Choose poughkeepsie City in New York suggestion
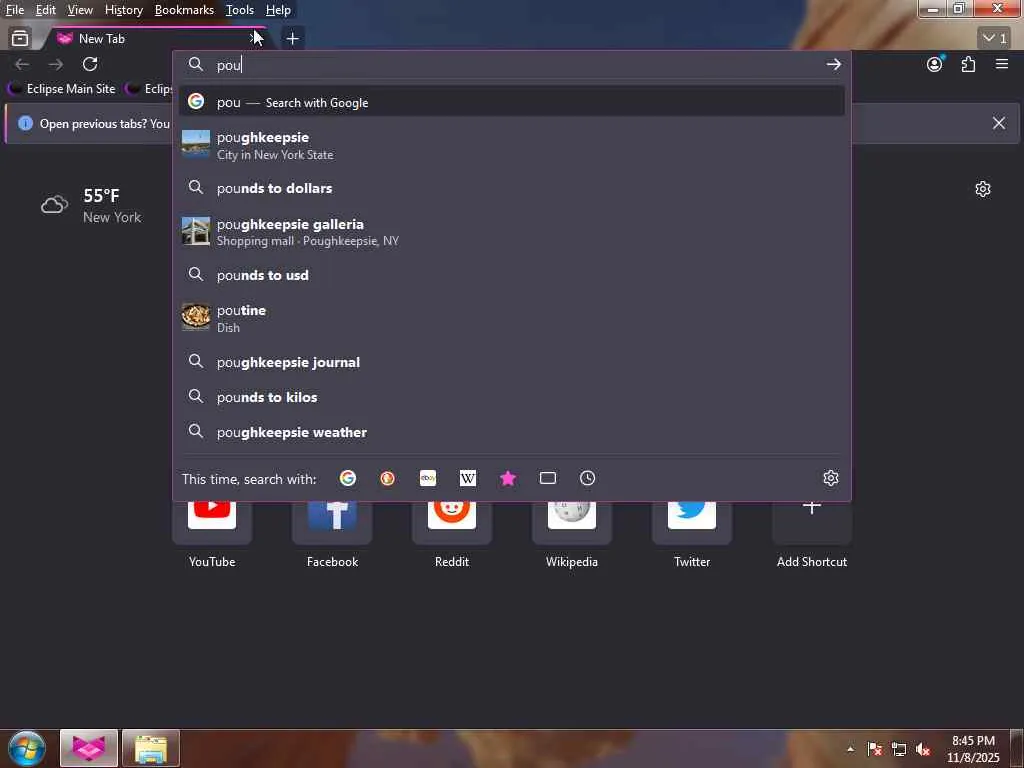1024x768 pixels. click(x=511, y=145)
